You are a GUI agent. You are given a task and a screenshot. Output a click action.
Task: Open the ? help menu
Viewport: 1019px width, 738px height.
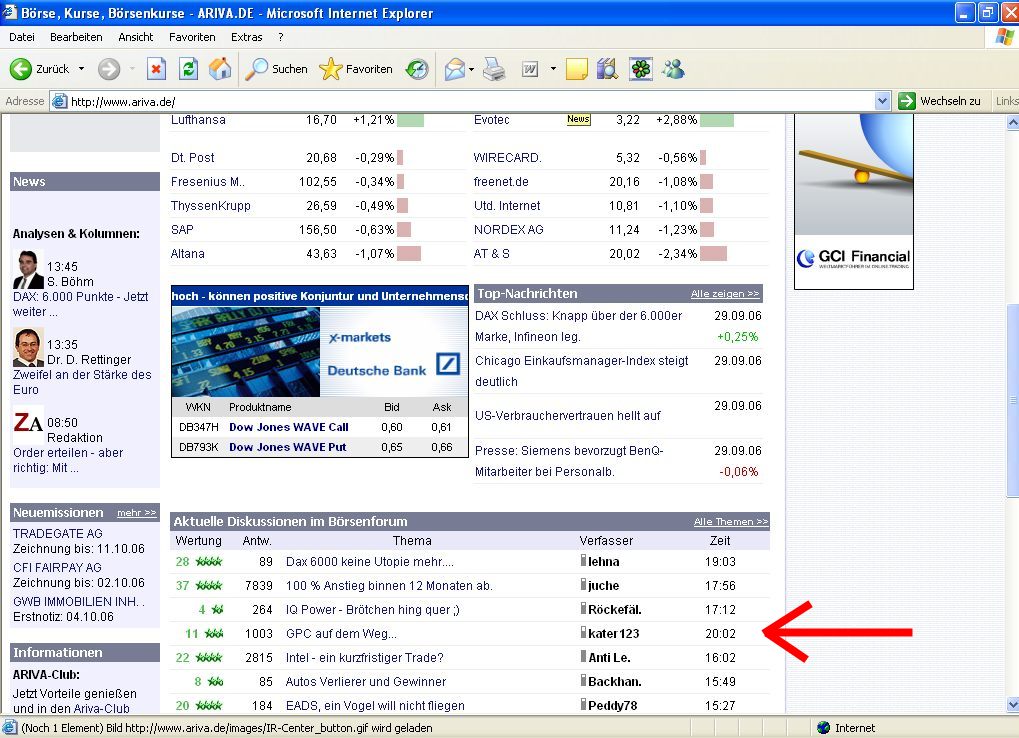281,37
